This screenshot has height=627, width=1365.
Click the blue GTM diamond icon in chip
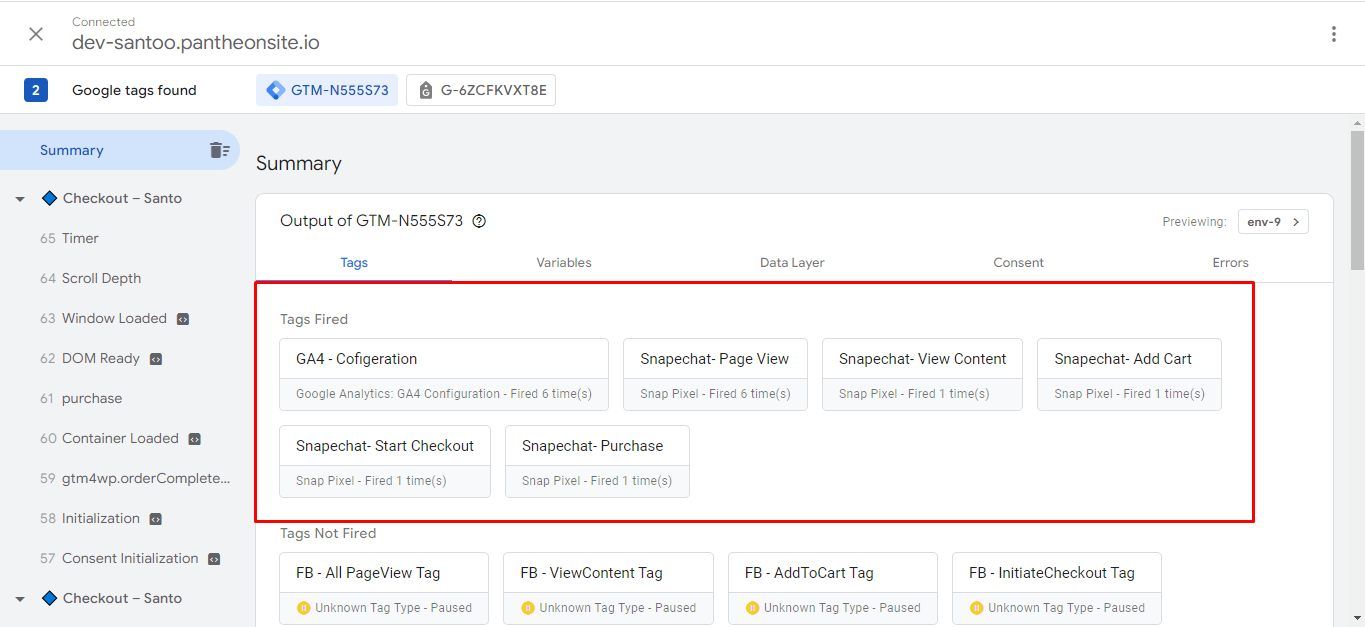pyautogui.click(x=275, y=90)
